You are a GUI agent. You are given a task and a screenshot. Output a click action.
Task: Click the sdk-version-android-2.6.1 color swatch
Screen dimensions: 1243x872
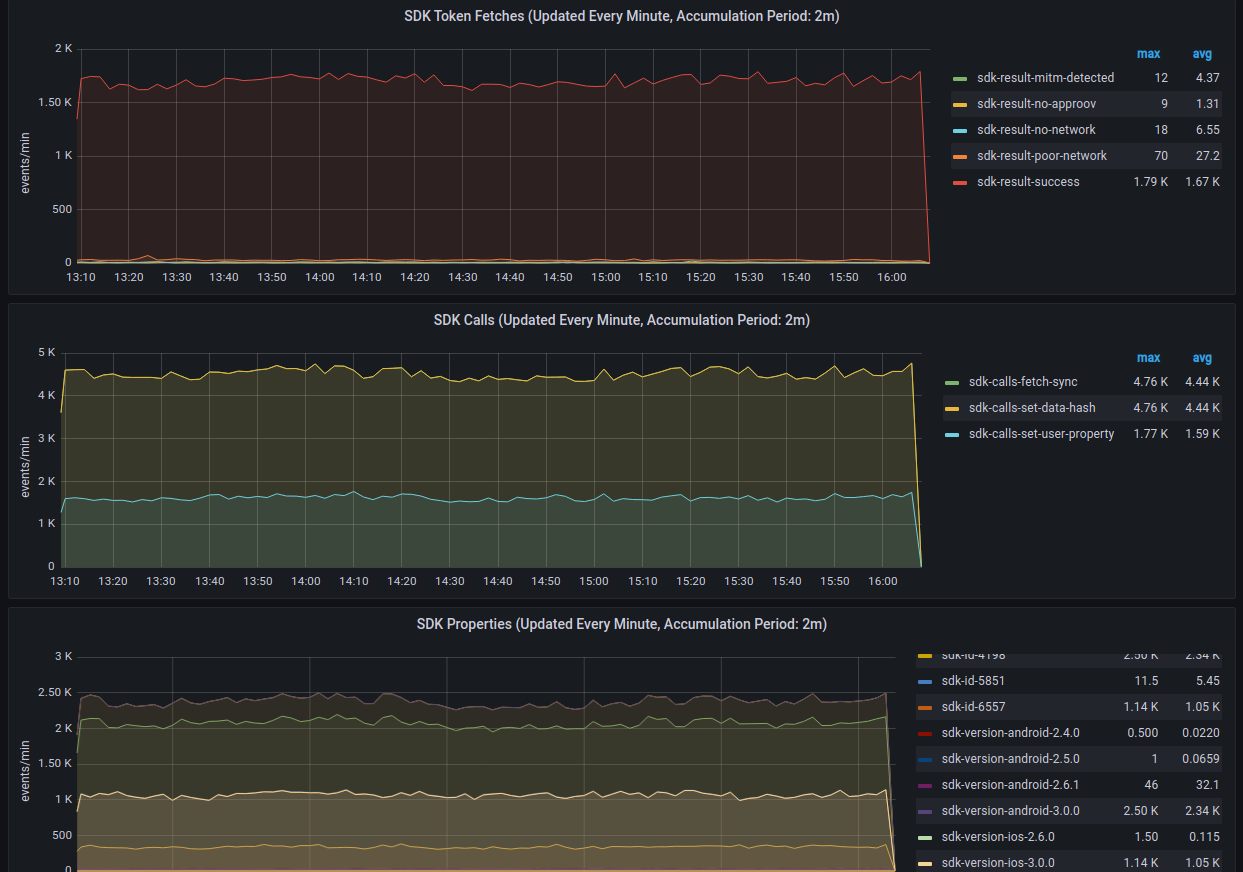click(x=927, y=785)
